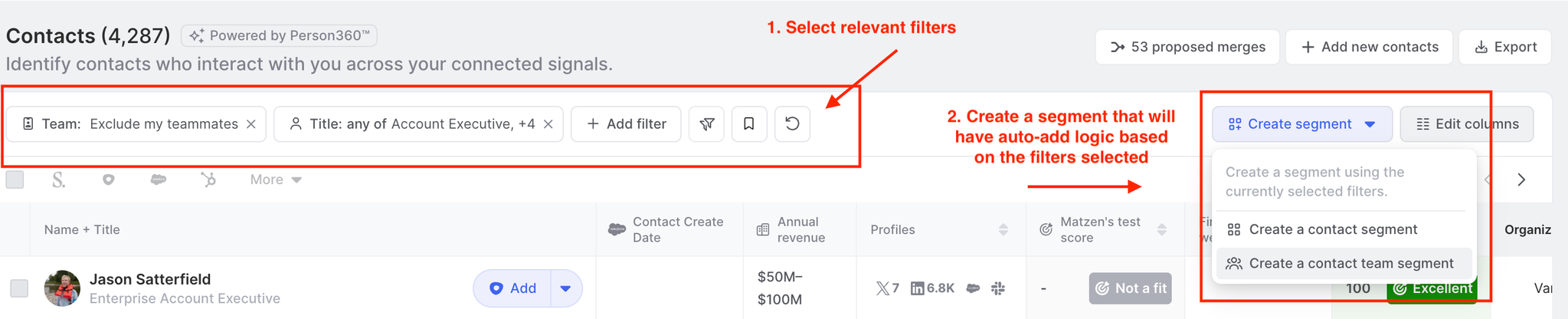
Task: Click the Salesloft 'S.' icon in the bulk action row
Action: click(x=58, y=179)
